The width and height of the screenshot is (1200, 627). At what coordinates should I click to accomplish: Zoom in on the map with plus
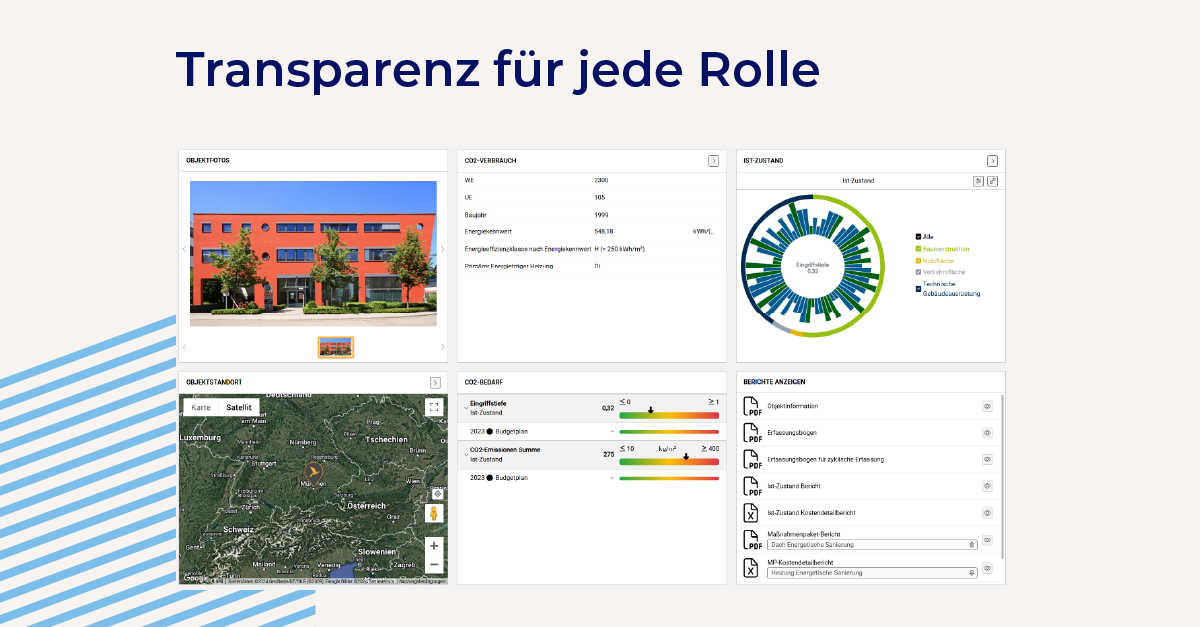tap(434, 546)
